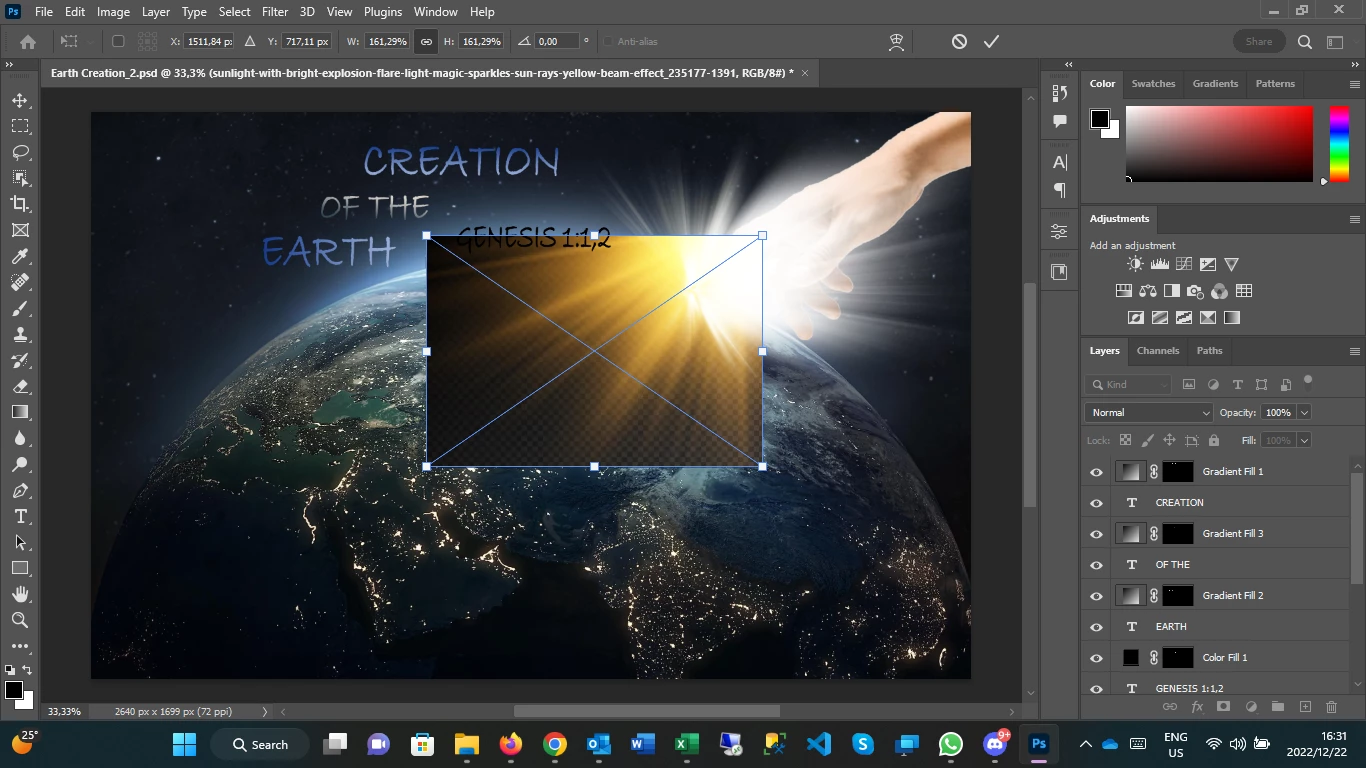Hide the OF THE text layer
Screen dimensions: 1366x768
coord(1097,565)
